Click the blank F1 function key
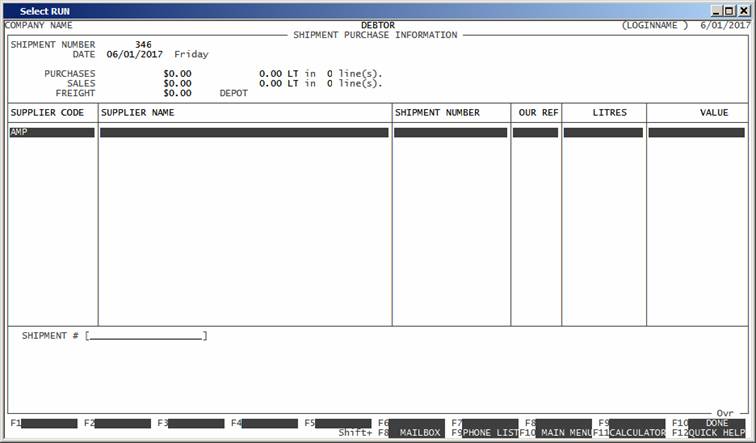Image resolution: width=756 pixels, height=443 pixels. (x=49, y=423)
